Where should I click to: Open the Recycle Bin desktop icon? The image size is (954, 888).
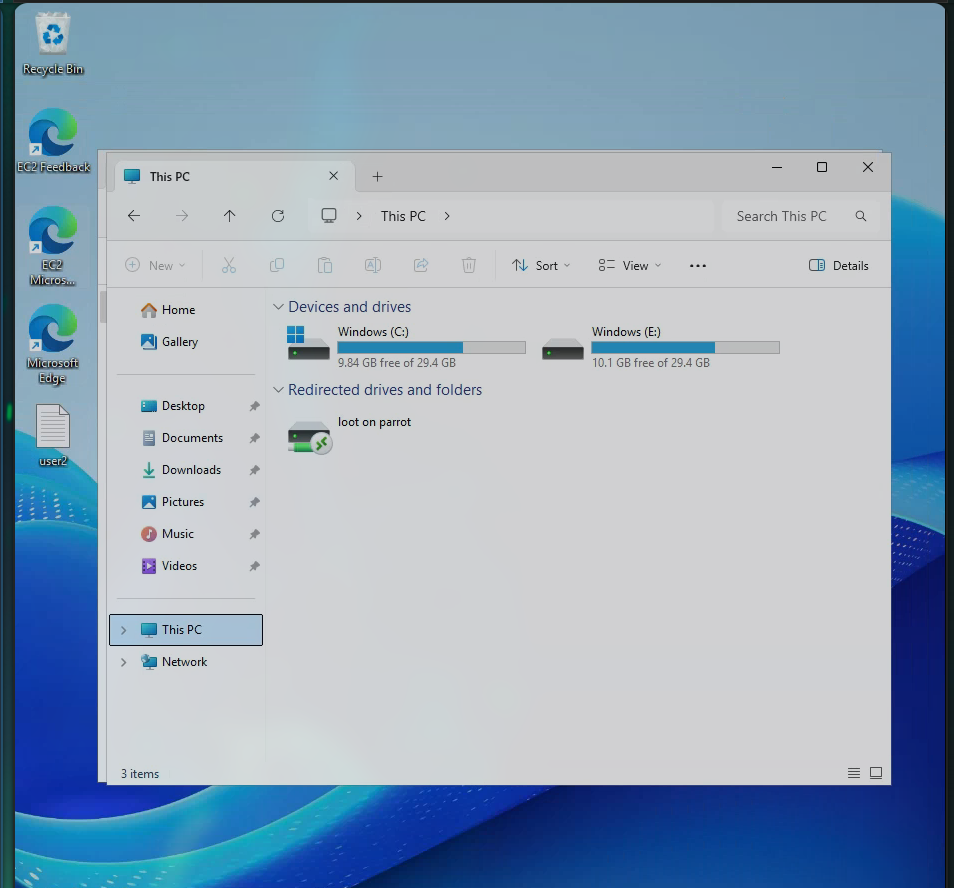[53, 38]
